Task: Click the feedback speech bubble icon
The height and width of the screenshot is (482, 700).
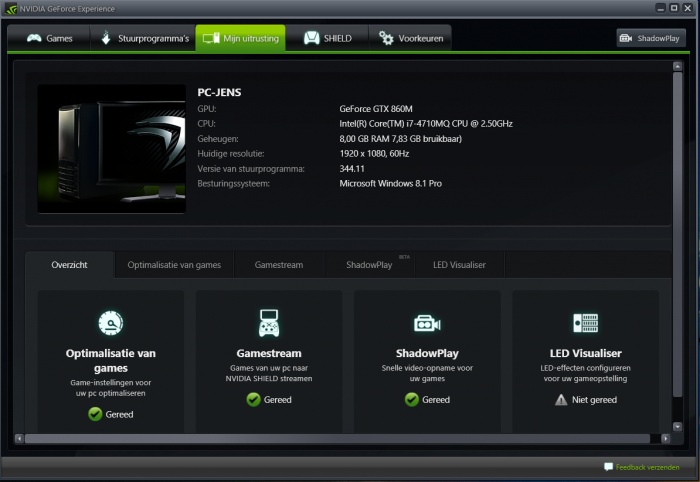Action: click(608, 467)
